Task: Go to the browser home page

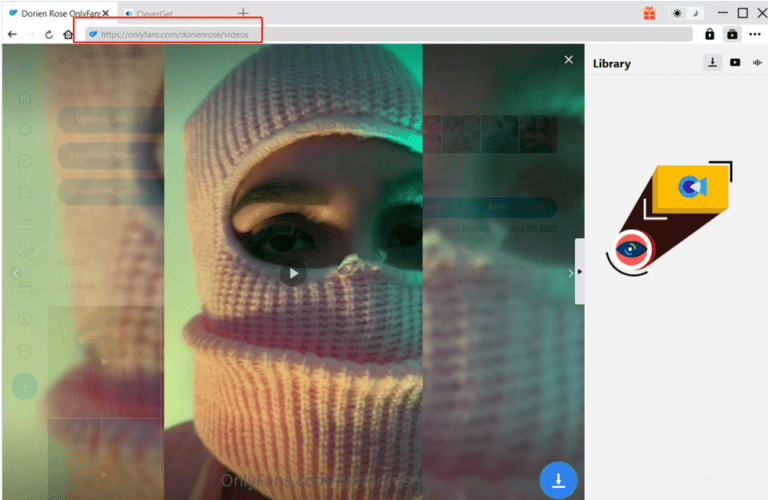Action: 68,34
